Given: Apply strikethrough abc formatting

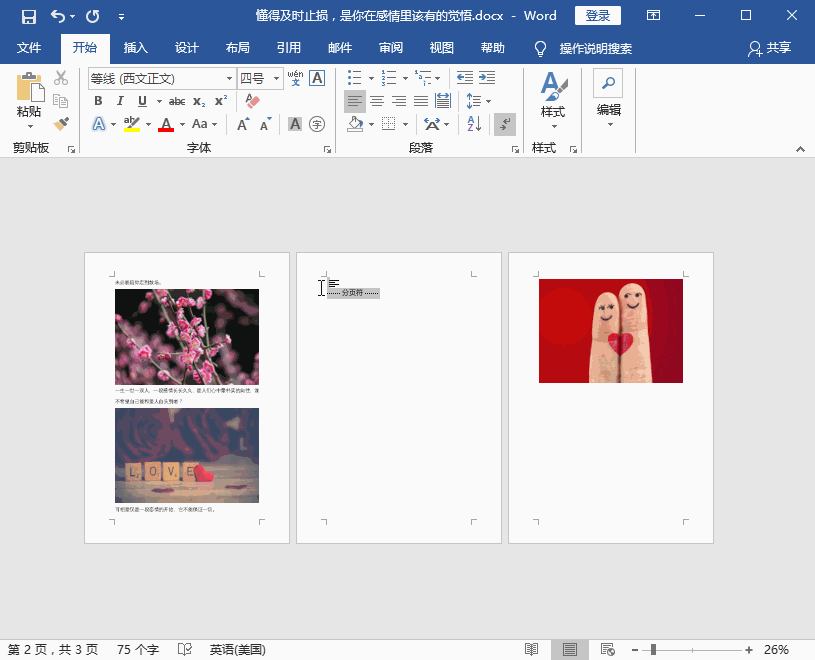Looking at the screenshot, I should (177, 101).
